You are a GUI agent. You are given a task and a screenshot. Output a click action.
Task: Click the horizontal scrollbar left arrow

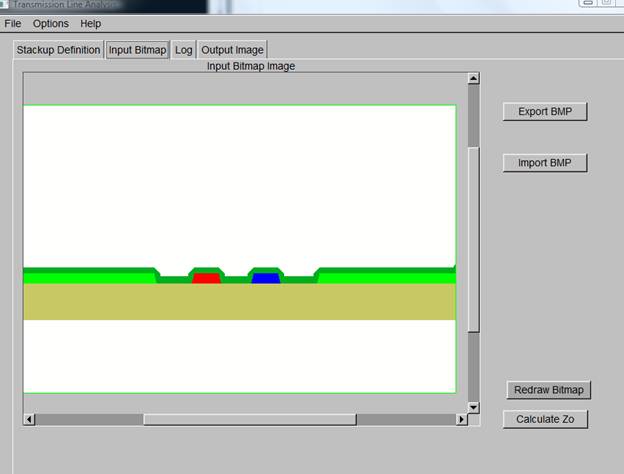click(x=29, y=419)
